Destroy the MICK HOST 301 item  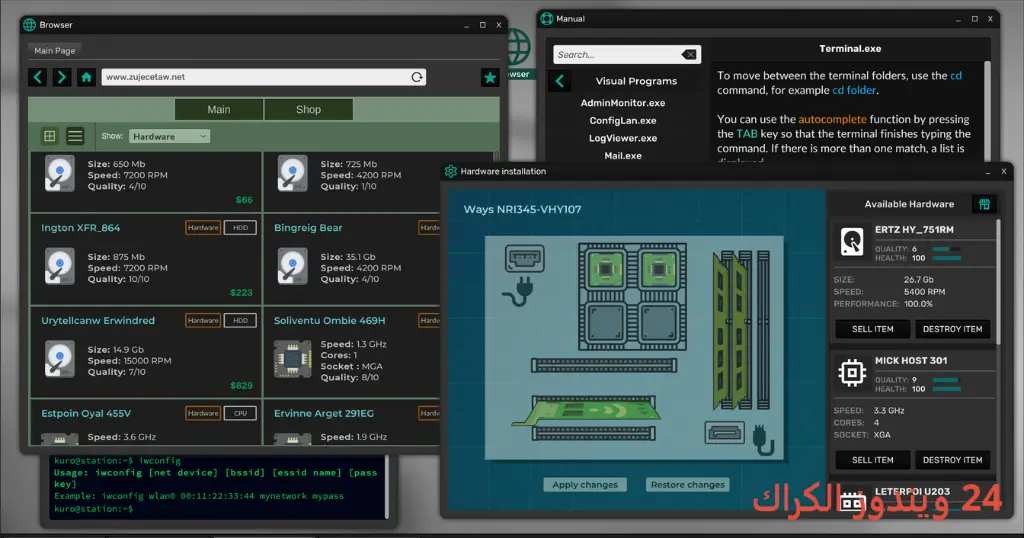952,460
